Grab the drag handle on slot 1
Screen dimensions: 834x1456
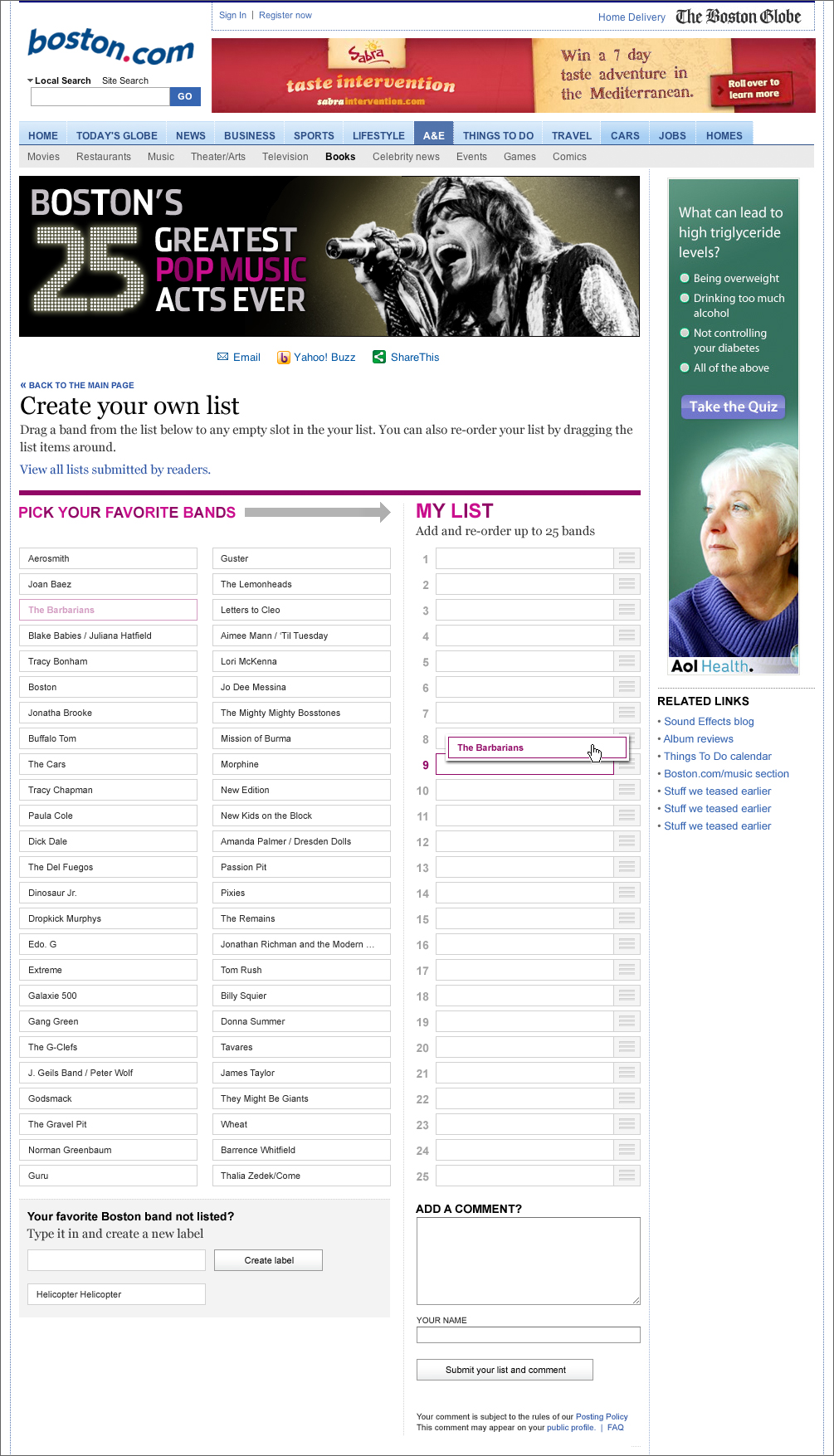coord(627,558)
